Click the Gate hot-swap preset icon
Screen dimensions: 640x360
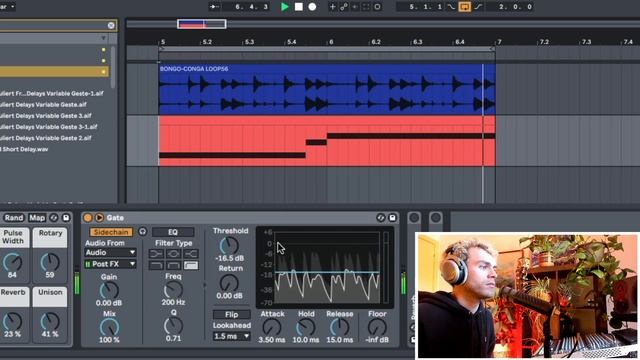pyautogui.click(x=380, y=218)
